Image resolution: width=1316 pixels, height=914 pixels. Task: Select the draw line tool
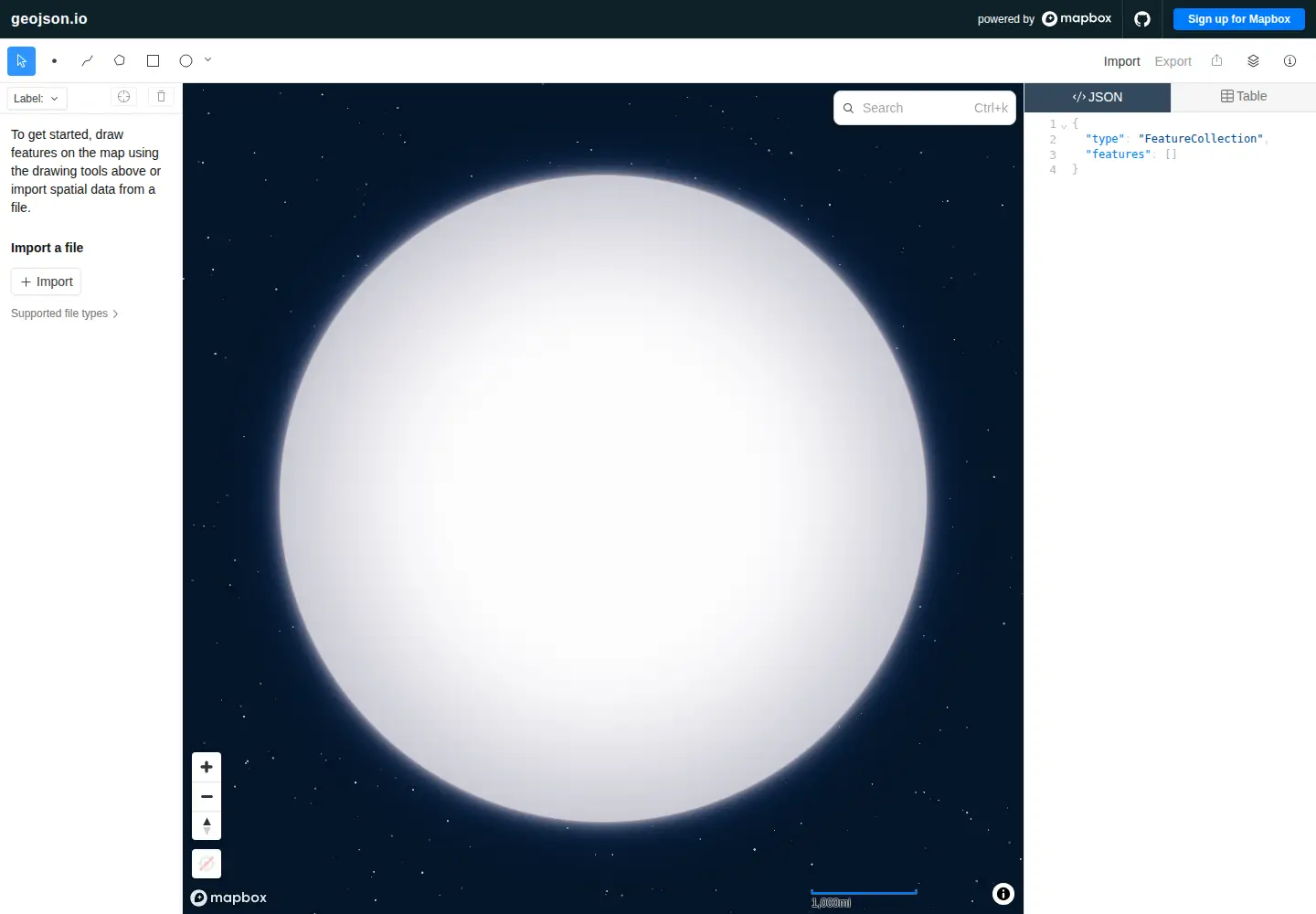pyautogui.click(x=88, y=61)
